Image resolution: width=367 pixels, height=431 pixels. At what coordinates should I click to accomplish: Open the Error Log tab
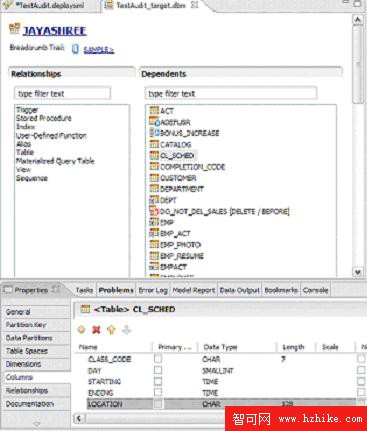pos(153,290)
